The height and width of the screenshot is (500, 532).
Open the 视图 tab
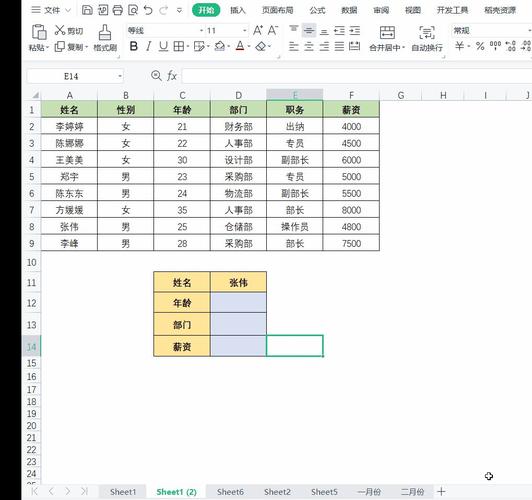click(x=413, y=10)
